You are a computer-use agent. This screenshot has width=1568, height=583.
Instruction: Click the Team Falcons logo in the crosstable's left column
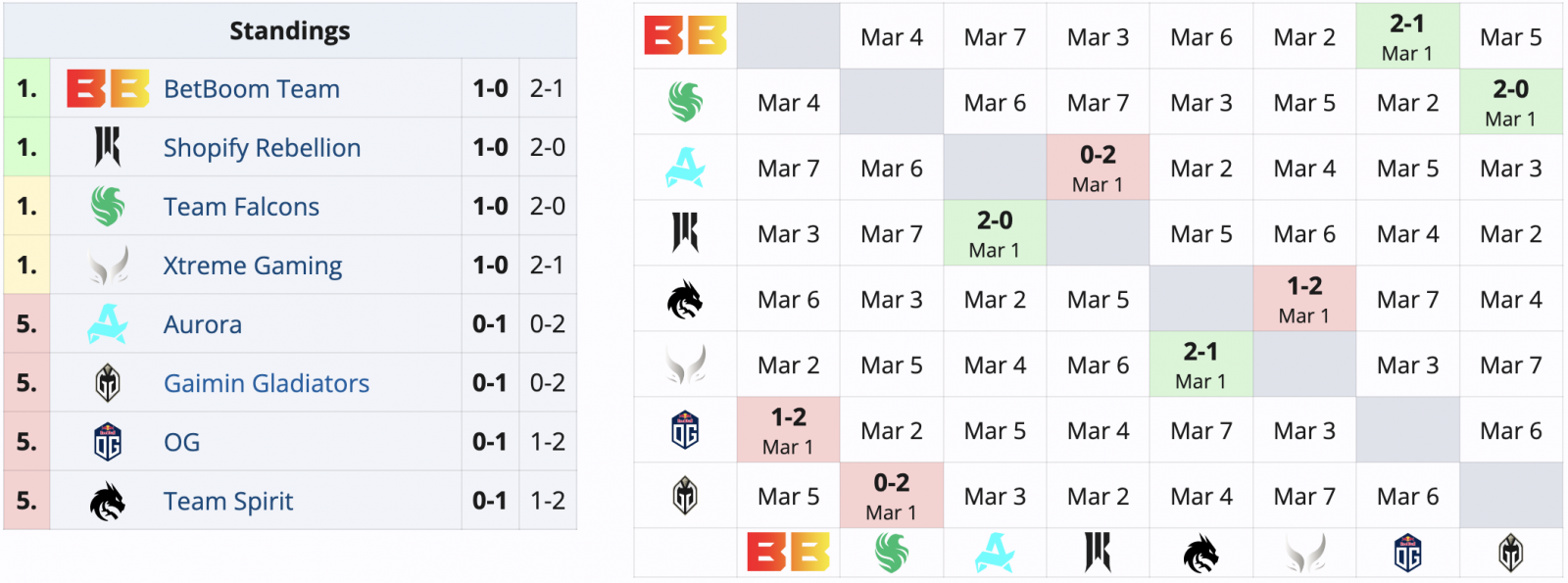click(x=685, y=102)
